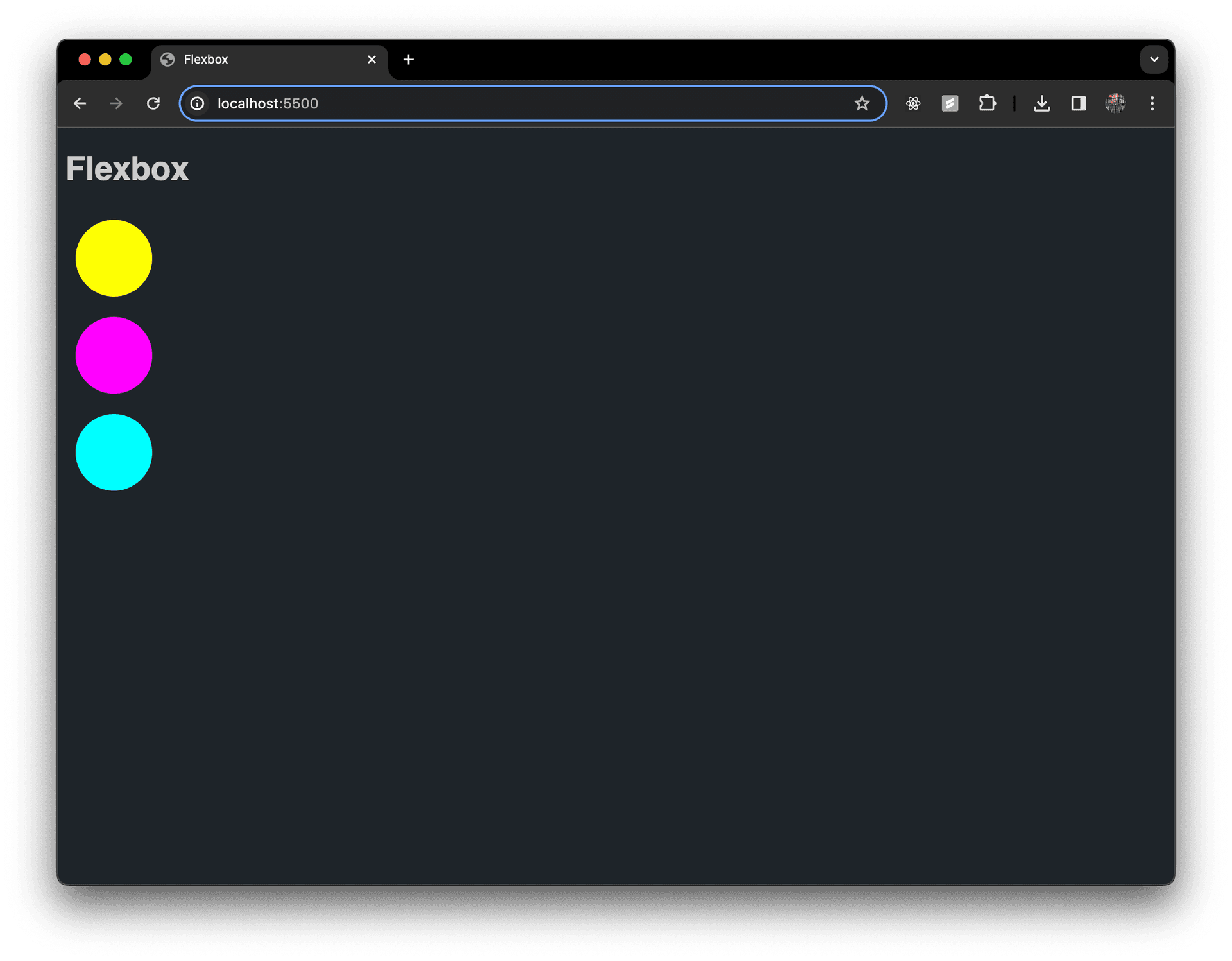Open the gray striped extension icon
Viewport: 1232px width, 961px height.
950,103
